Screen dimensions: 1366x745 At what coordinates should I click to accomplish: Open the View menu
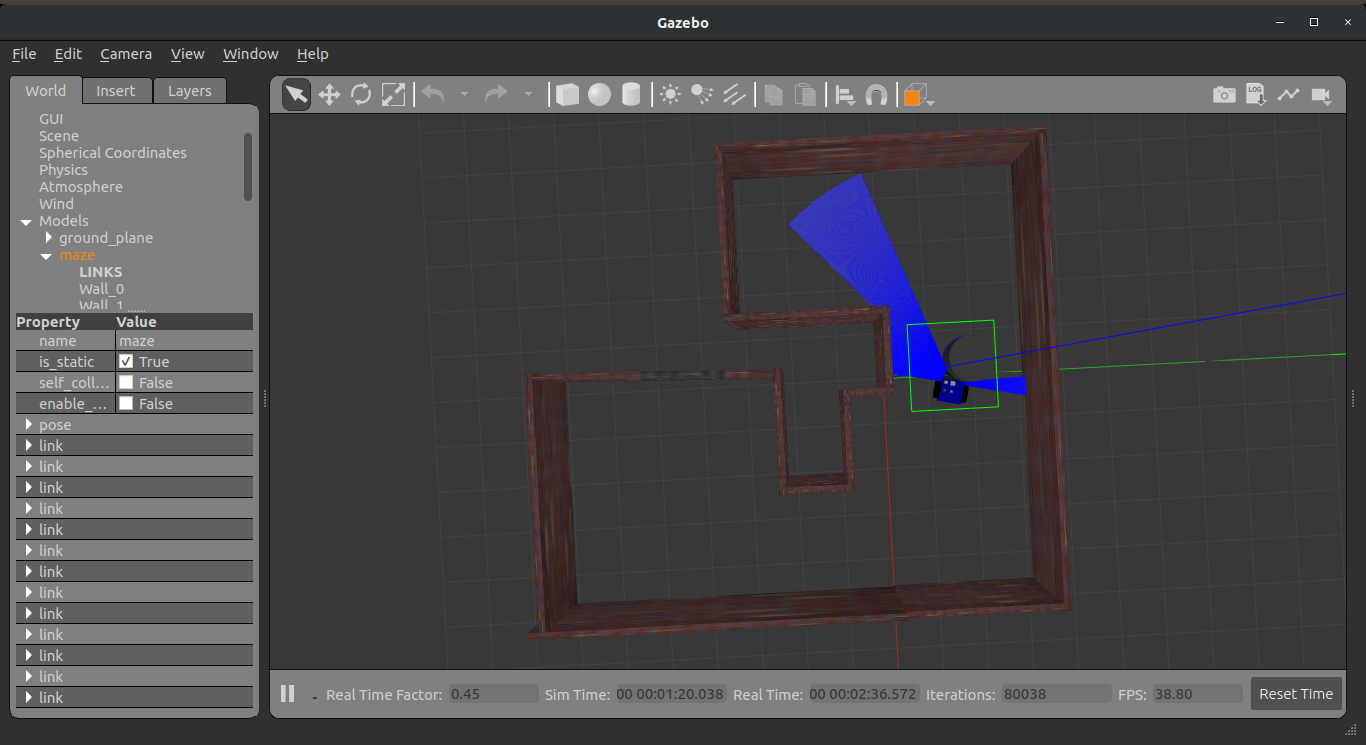pos(187,54)
